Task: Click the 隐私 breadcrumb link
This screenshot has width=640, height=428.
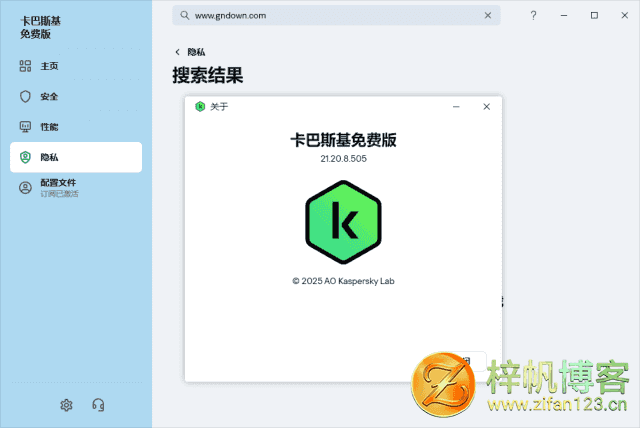Action: click(196, 52)
